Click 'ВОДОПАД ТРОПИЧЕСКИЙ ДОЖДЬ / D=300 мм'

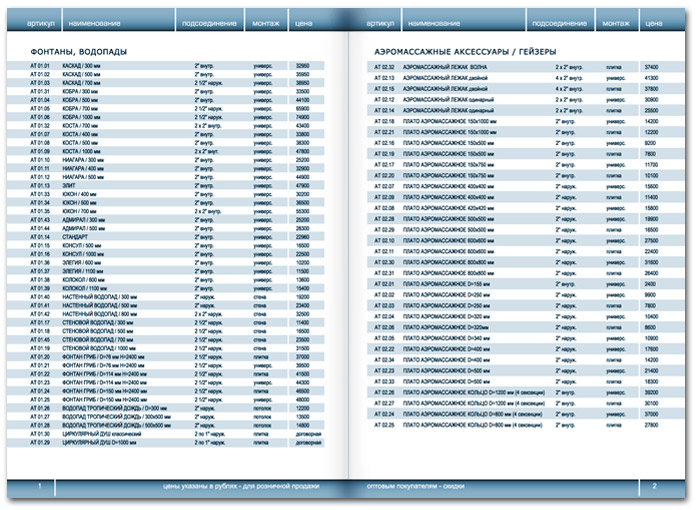114,408
